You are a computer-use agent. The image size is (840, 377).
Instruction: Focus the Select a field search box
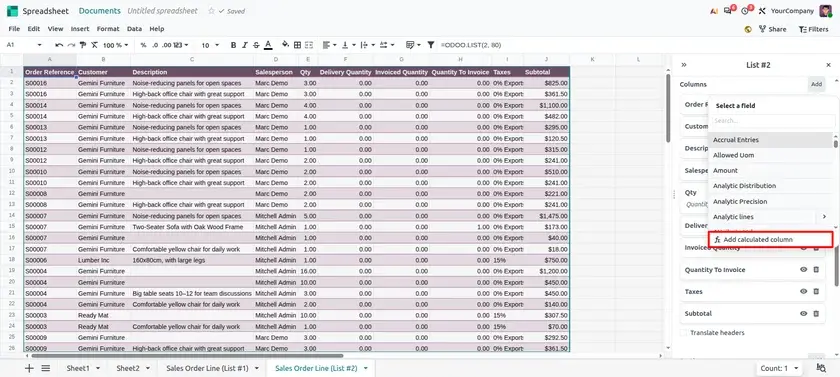click(x=772, y=120)
